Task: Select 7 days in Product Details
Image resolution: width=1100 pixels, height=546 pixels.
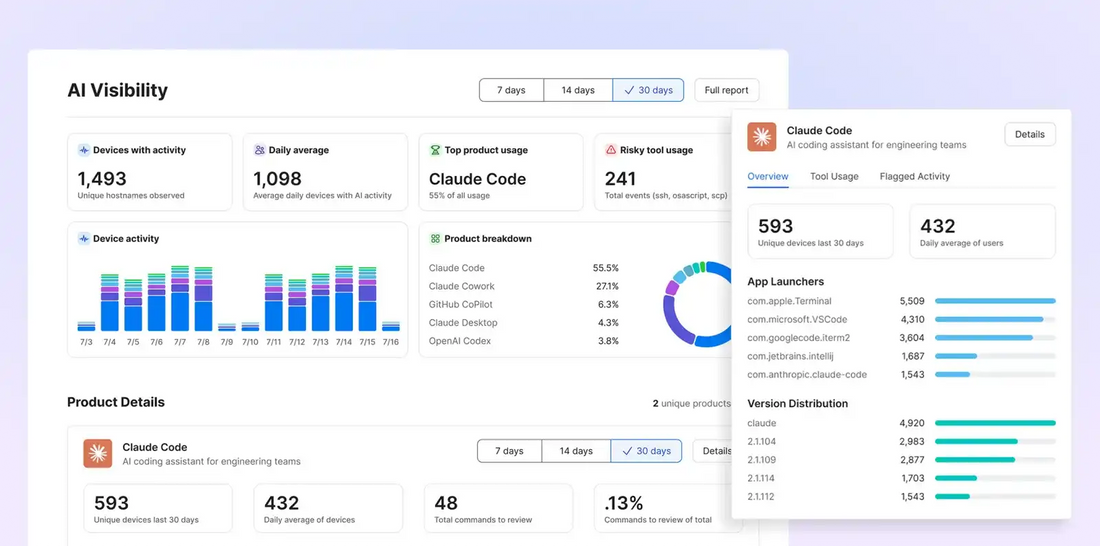Action: point(509,451)
